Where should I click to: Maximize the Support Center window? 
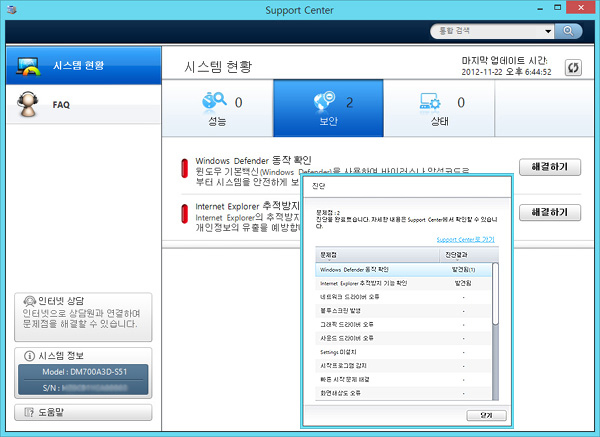tap(558, 8)
